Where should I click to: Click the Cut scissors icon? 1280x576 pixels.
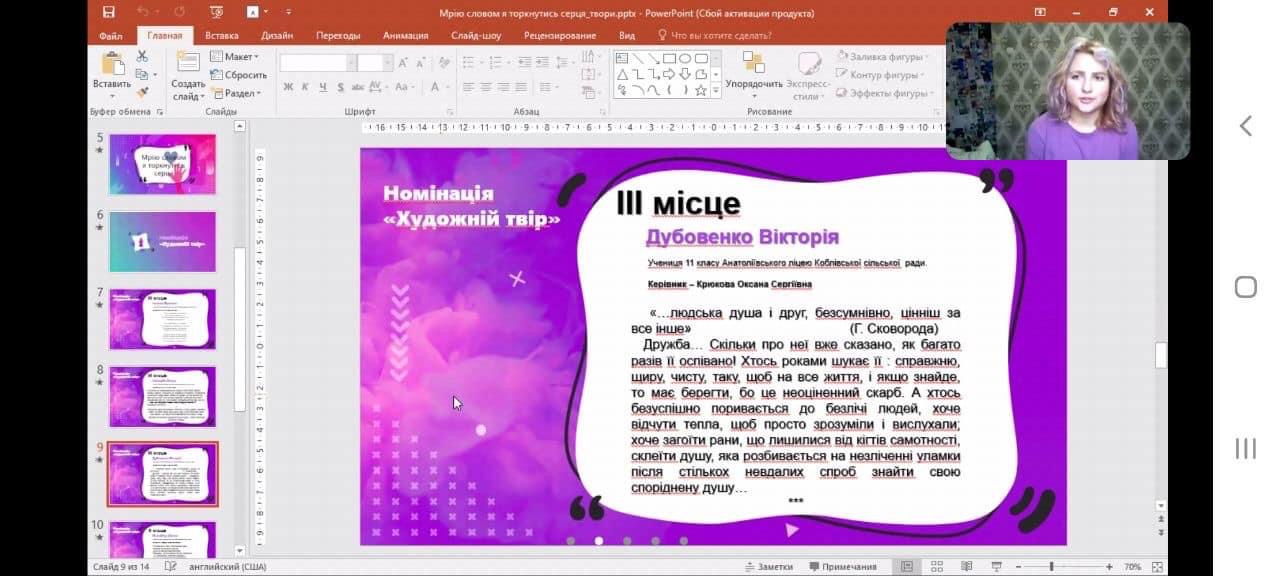point(141,58)
